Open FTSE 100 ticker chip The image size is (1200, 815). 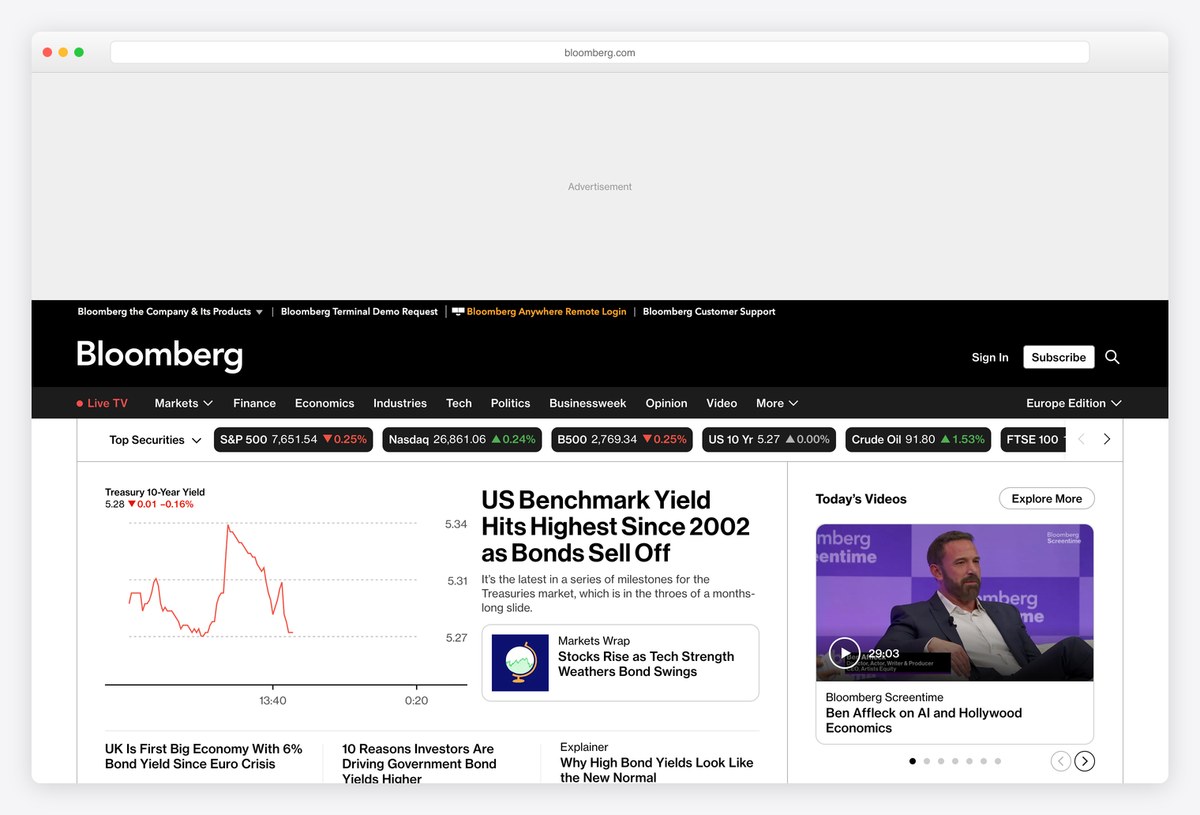[x=1033, y=440]
